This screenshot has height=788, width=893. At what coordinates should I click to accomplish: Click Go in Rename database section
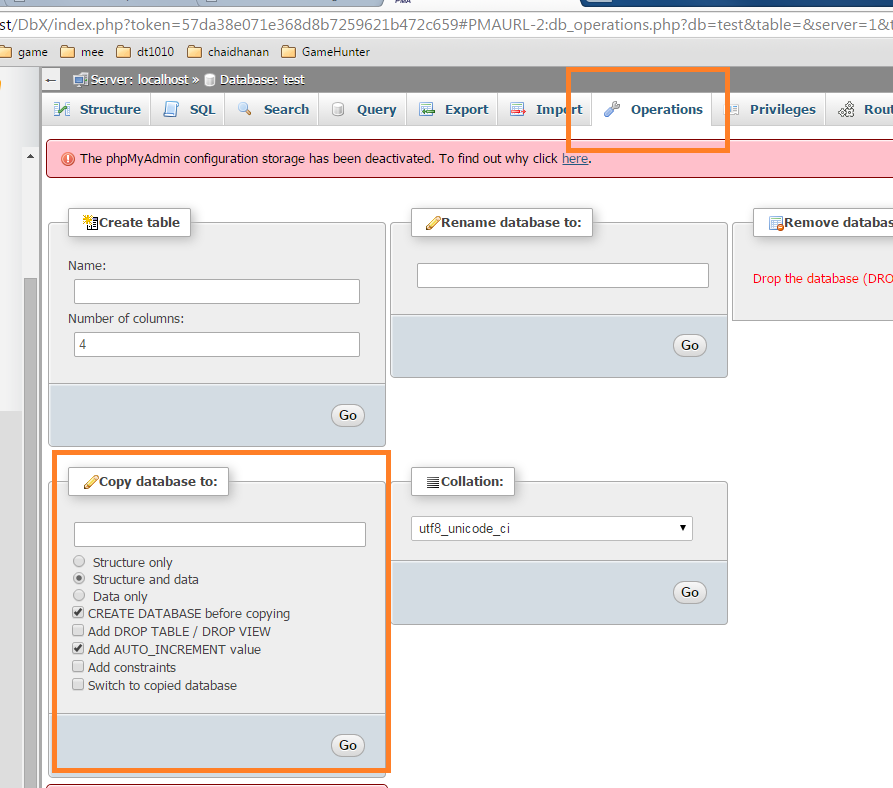[x=690, y=345]
